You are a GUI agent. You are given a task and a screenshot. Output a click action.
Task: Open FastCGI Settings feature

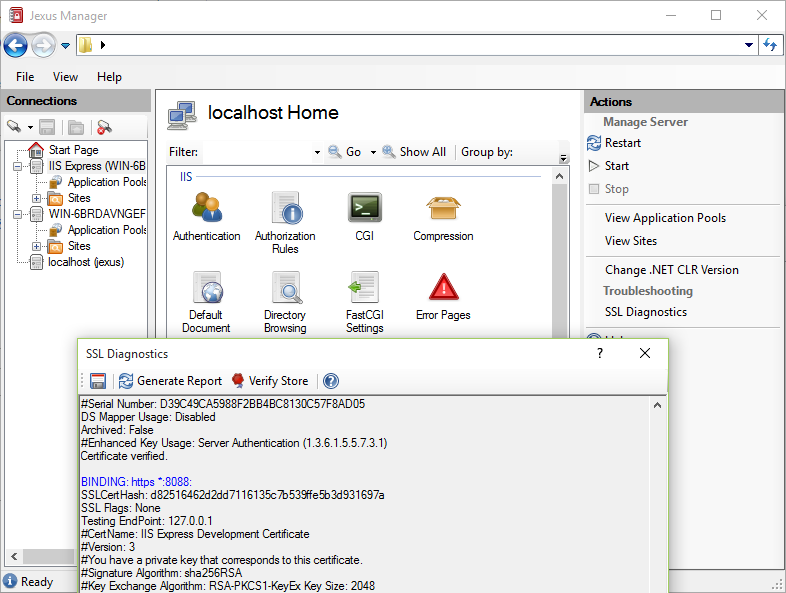click(x=364, y=302)
